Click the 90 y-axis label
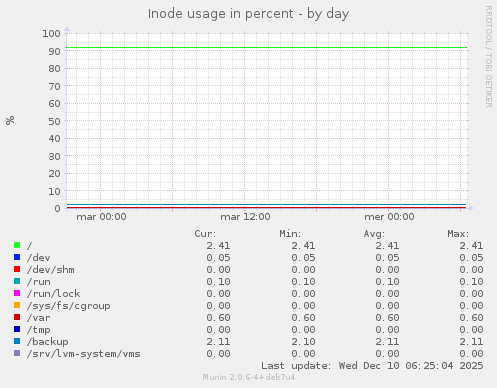This screenshot has width=497, height=388. click(55, 52)
